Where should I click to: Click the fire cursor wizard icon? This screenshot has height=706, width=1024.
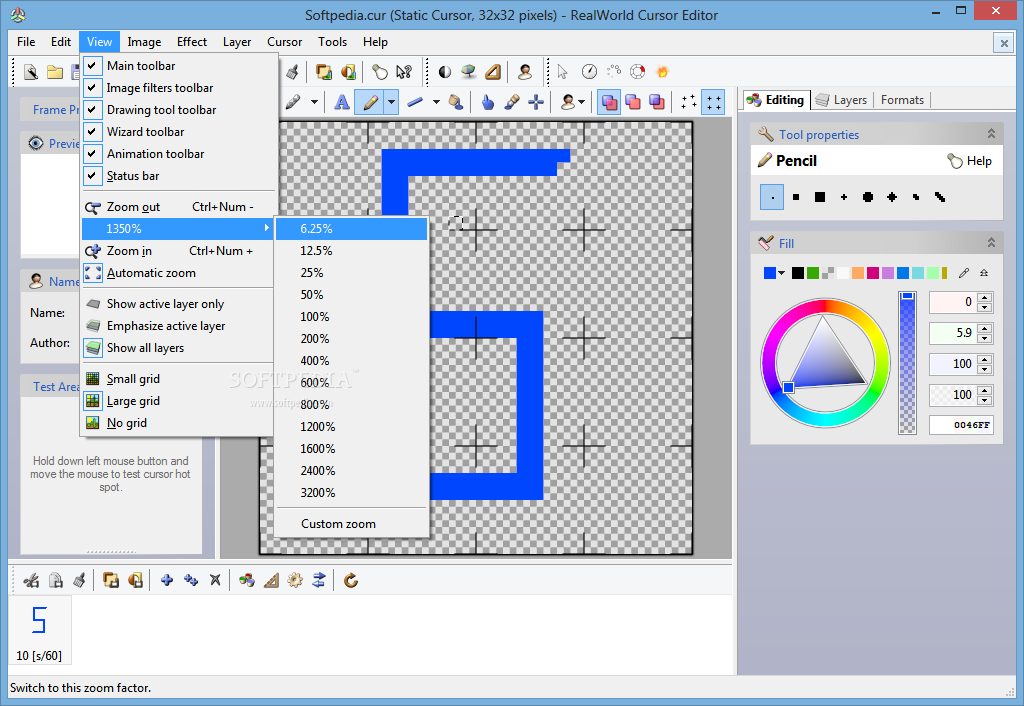coord(662,72)
